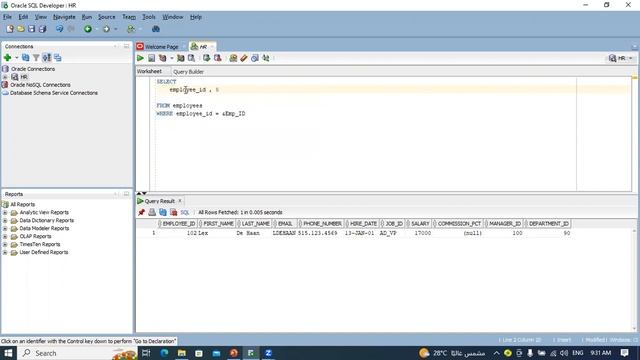Click the Commit icon in worksheet toolbar
The height and width of the screenshot is (360, 640).
207,58
